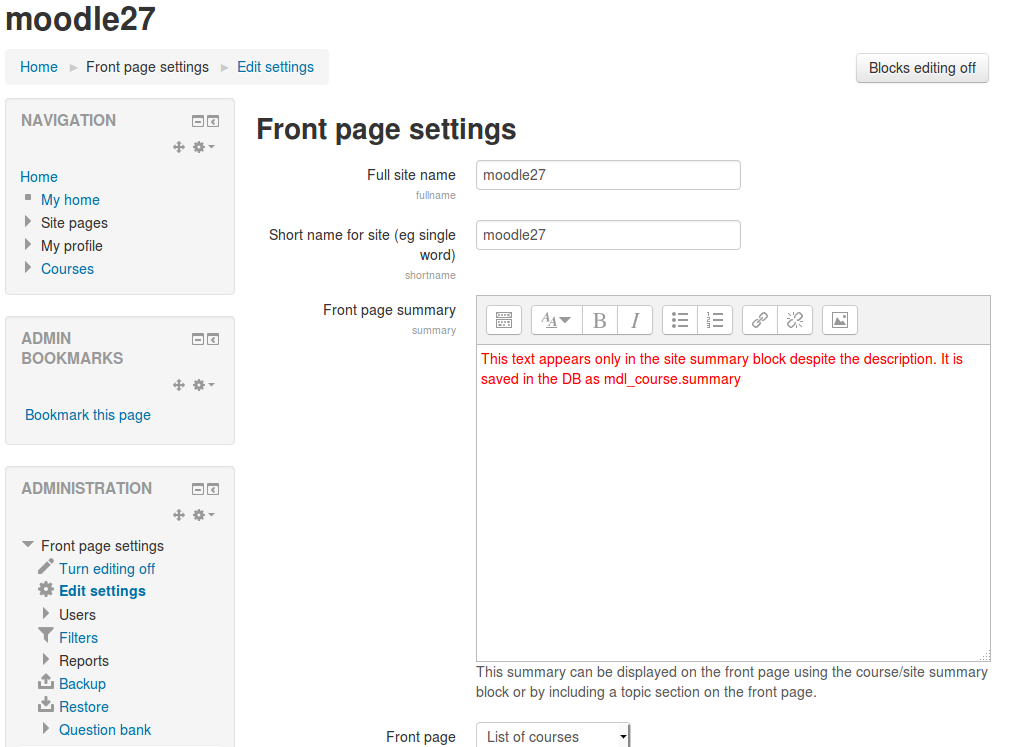Expand Courses tree node arrow
1009x747 pixels.
click(28, 267)
